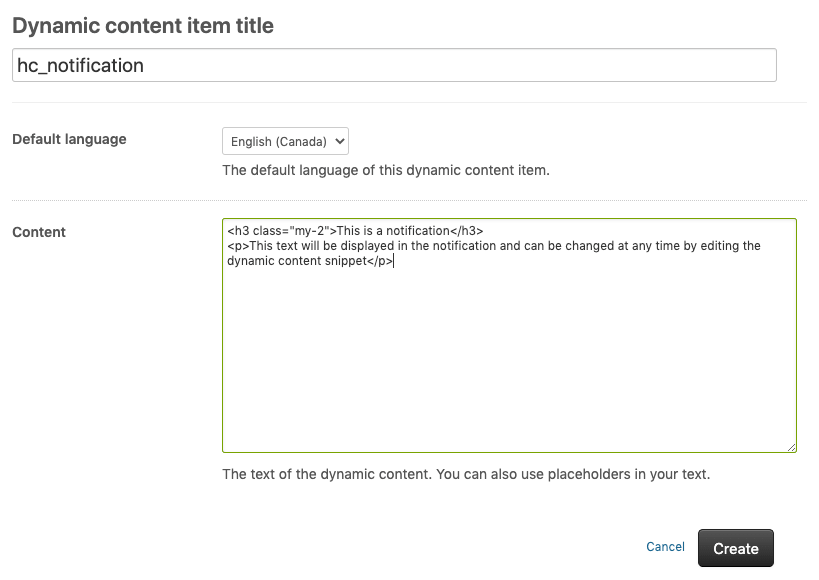The height and width of the screenshot is (580, 819).
Task: Click the help text mentioning placeholders
Action: pos(465,474)
